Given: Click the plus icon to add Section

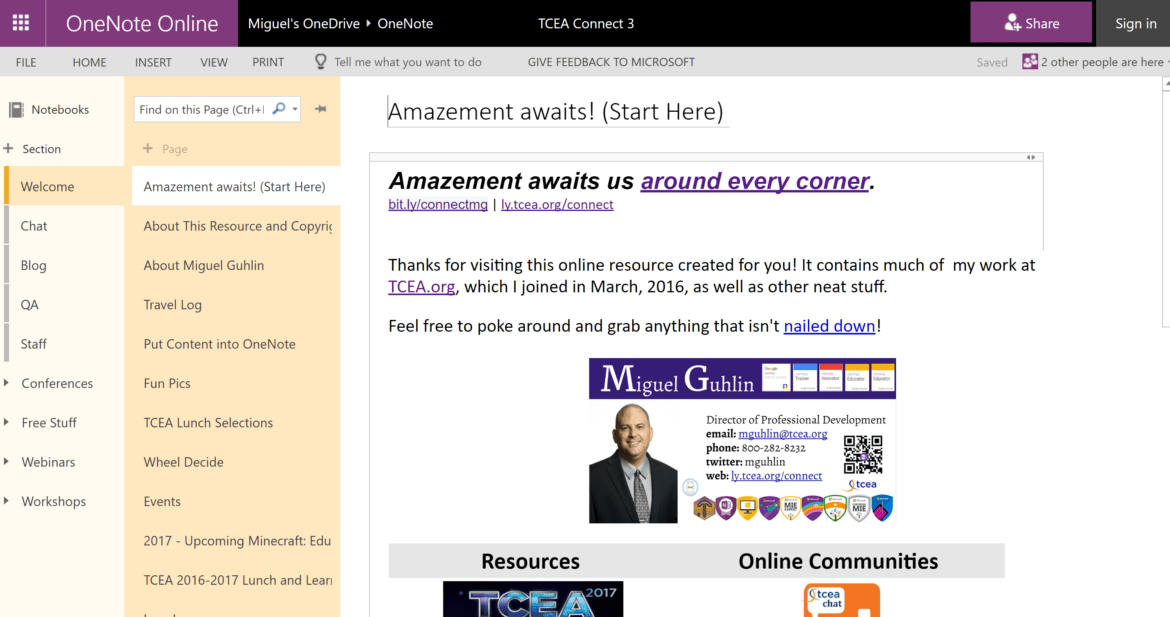Looking at the screenshot, I should 9,149.
